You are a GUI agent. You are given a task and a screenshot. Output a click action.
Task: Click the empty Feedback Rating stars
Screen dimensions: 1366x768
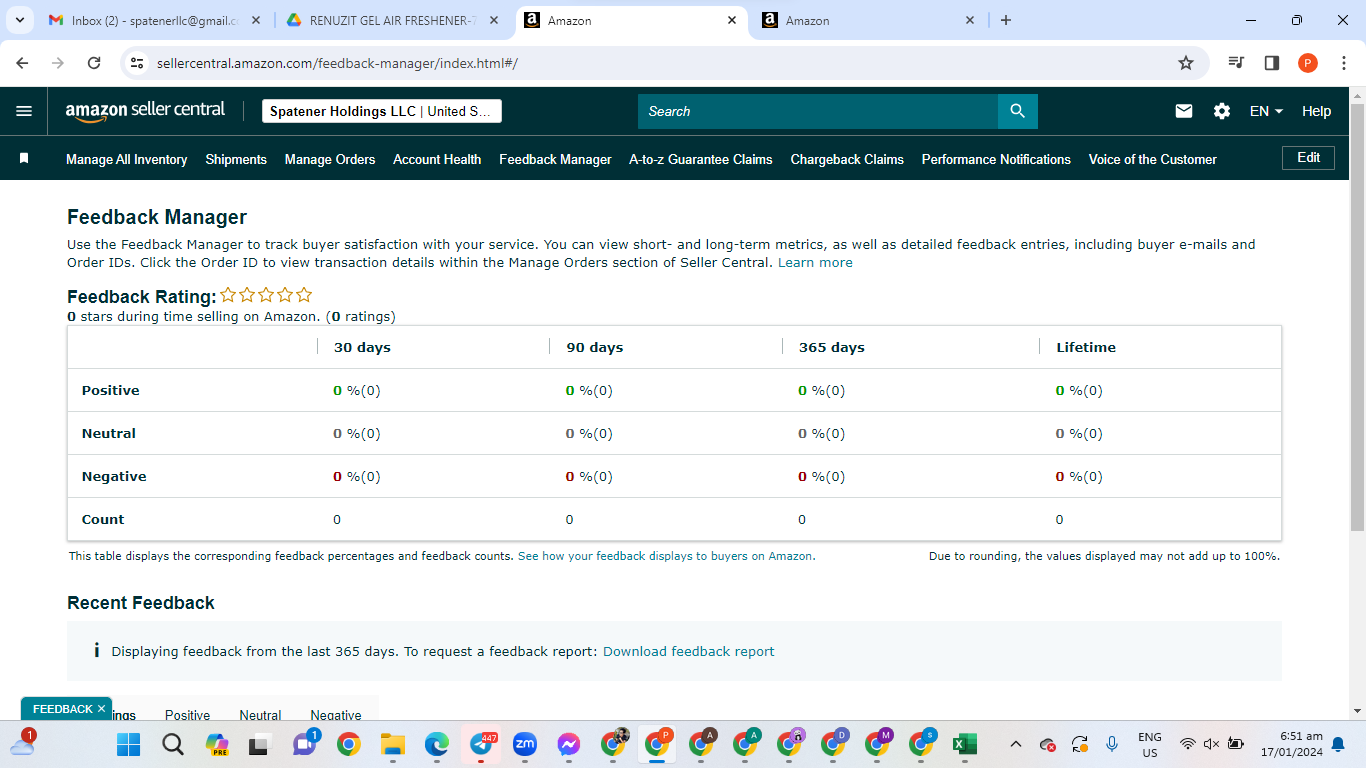266,295
